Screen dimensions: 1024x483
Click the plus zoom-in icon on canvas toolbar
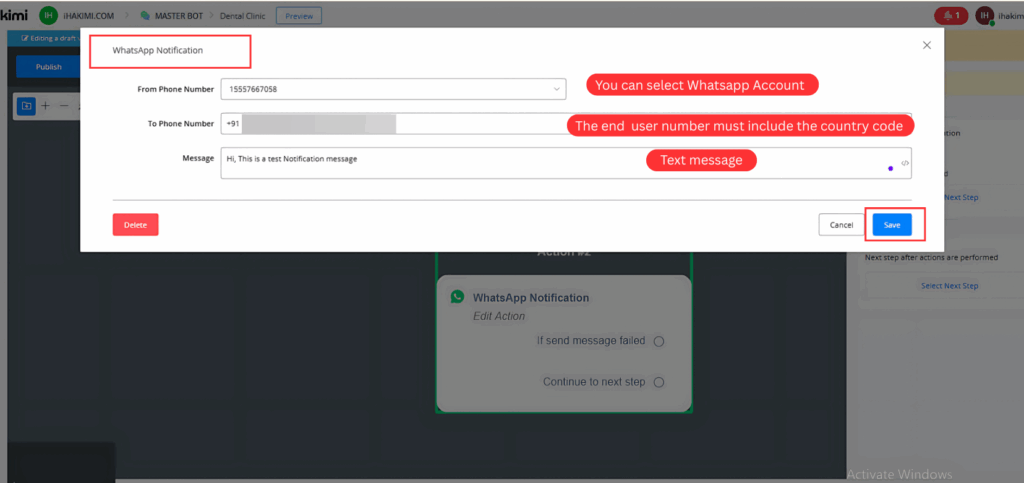tap(45, 105)
